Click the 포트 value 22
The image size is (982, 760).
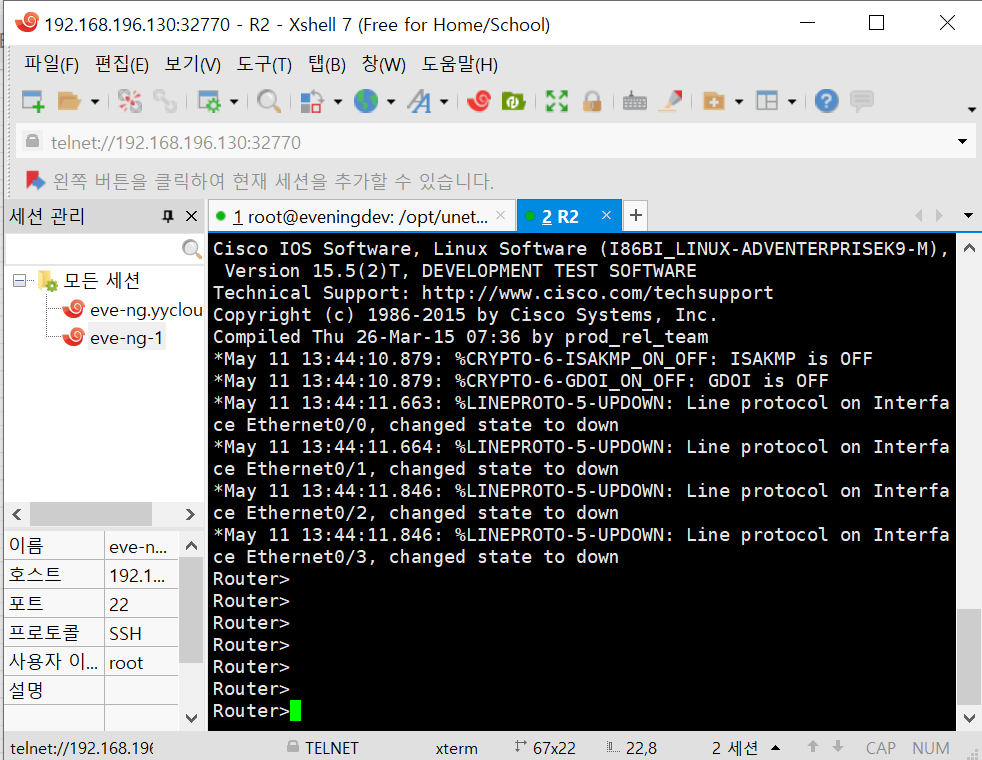coord(142,604)
